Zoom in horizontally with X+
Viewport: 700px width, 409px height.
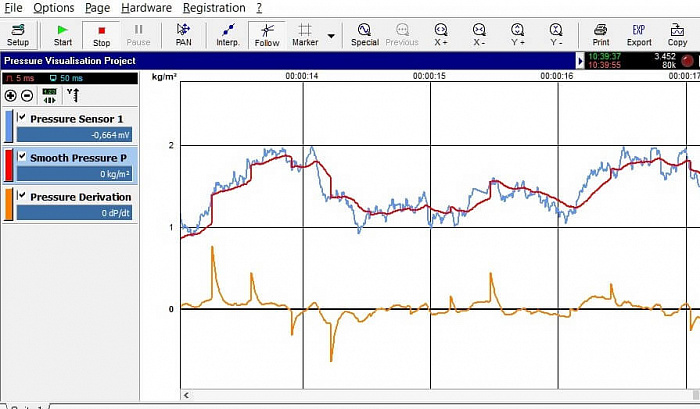pyautogui.click(x=441, y=35)
